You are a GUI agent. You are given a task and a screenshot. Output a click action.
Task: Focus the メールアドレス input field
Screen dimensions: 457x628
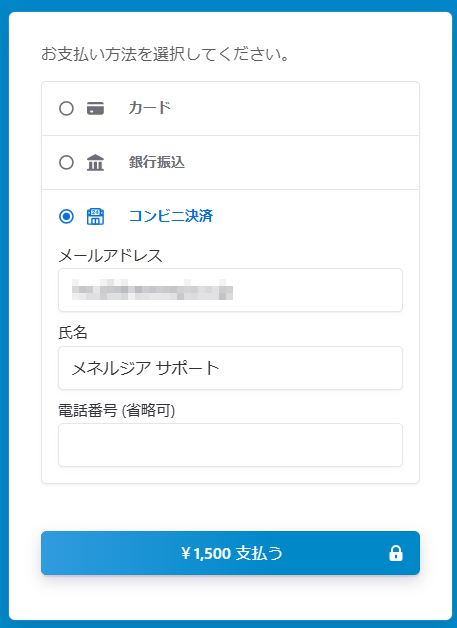click(x=230, y=290)
